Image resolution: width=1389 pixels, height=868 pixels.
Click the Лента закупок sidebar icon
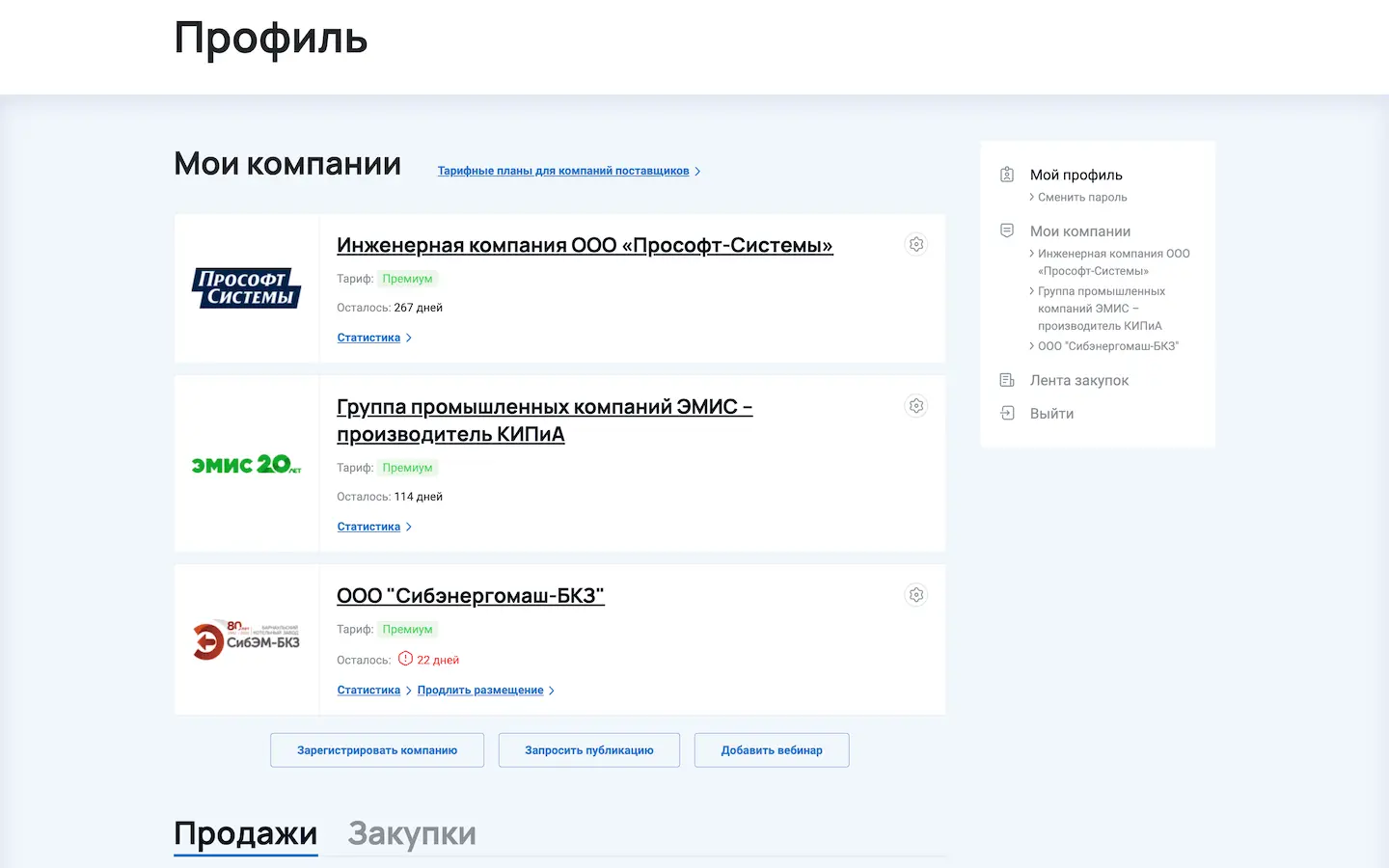(1007, 381)
